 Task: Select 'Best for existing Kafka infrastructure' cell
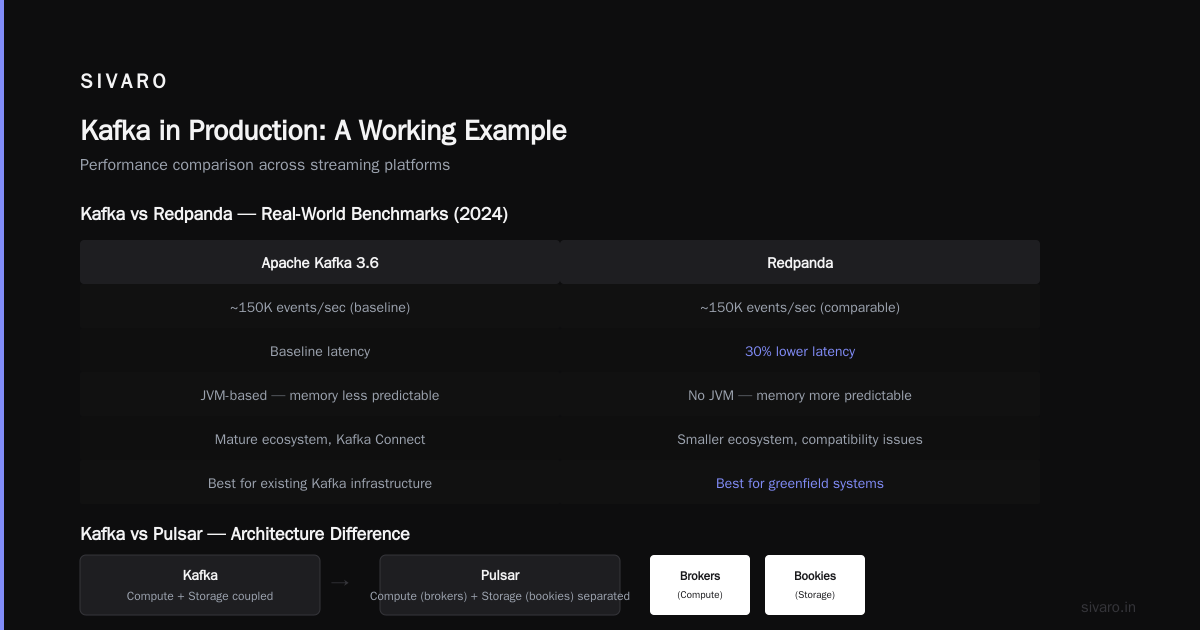click(x=320, y=483)
